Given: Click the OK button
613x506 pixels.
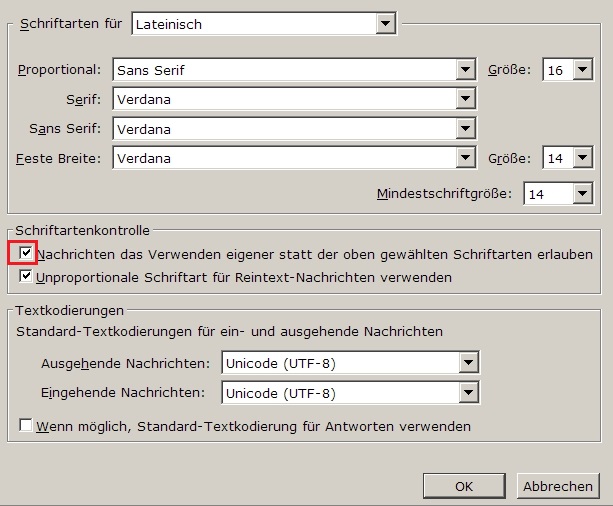Looking at the screenshot, I should coord(464,486).
